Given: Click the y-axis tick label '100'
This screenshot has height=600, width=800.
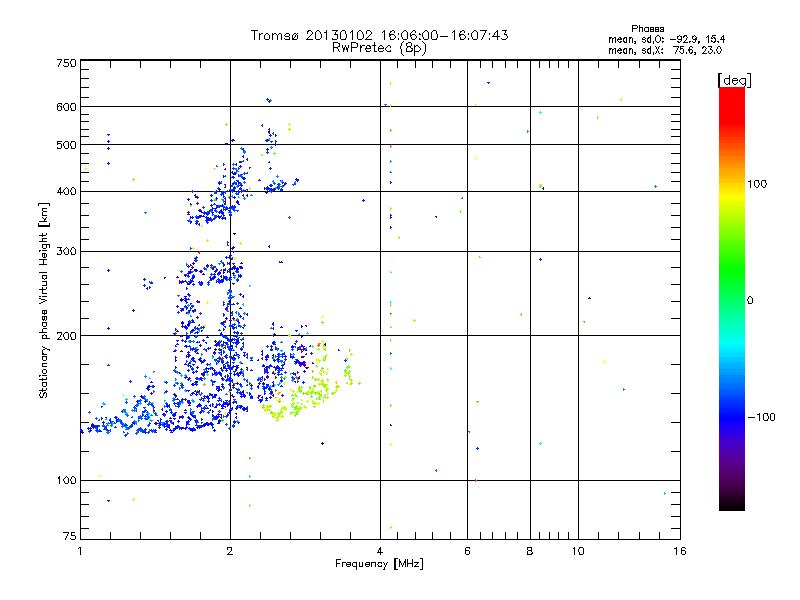Looking at the screenshot, I should point(67,480).
